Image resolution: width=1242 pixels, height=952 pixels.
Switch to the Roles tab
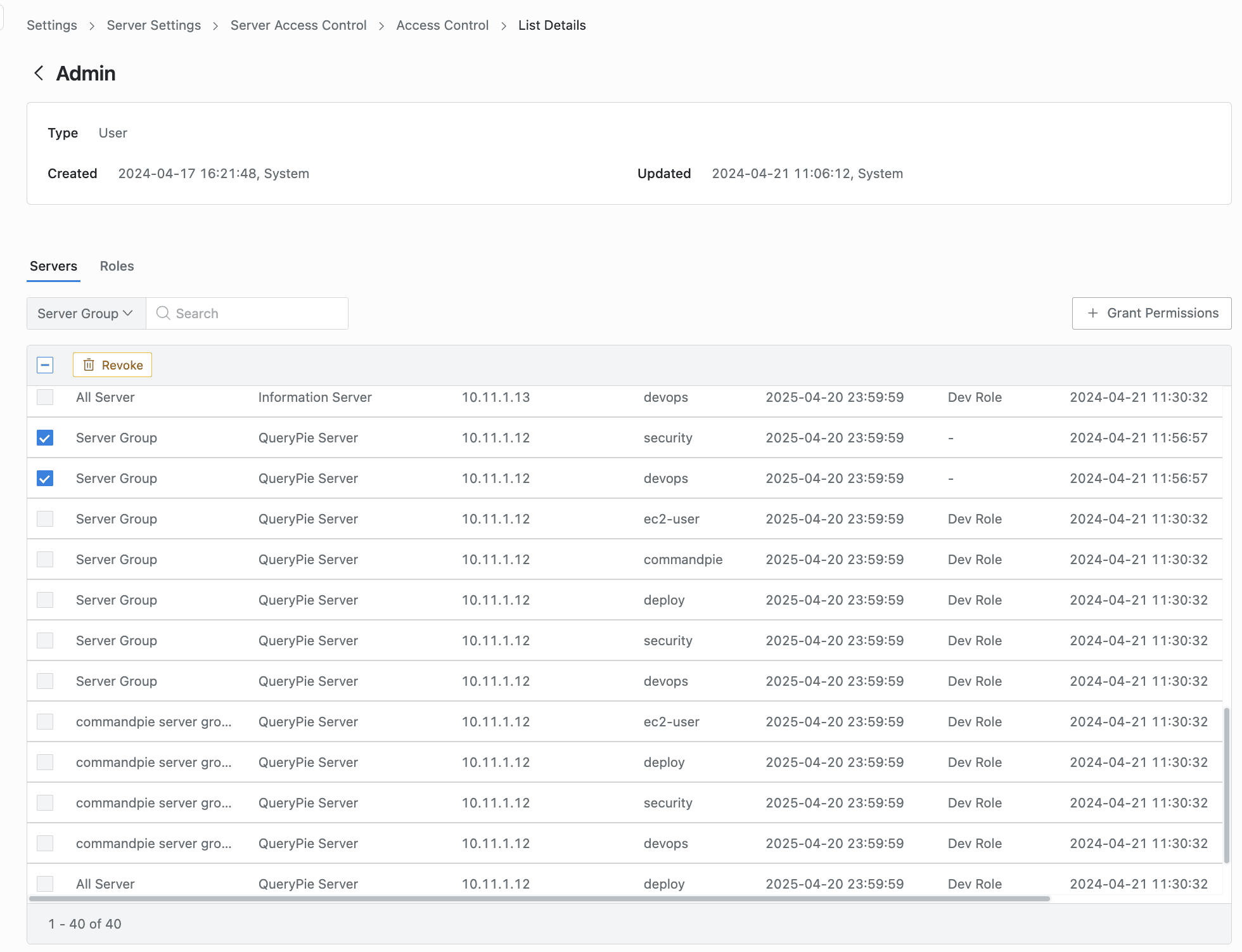pyautogui.click(x=117, y=266)
